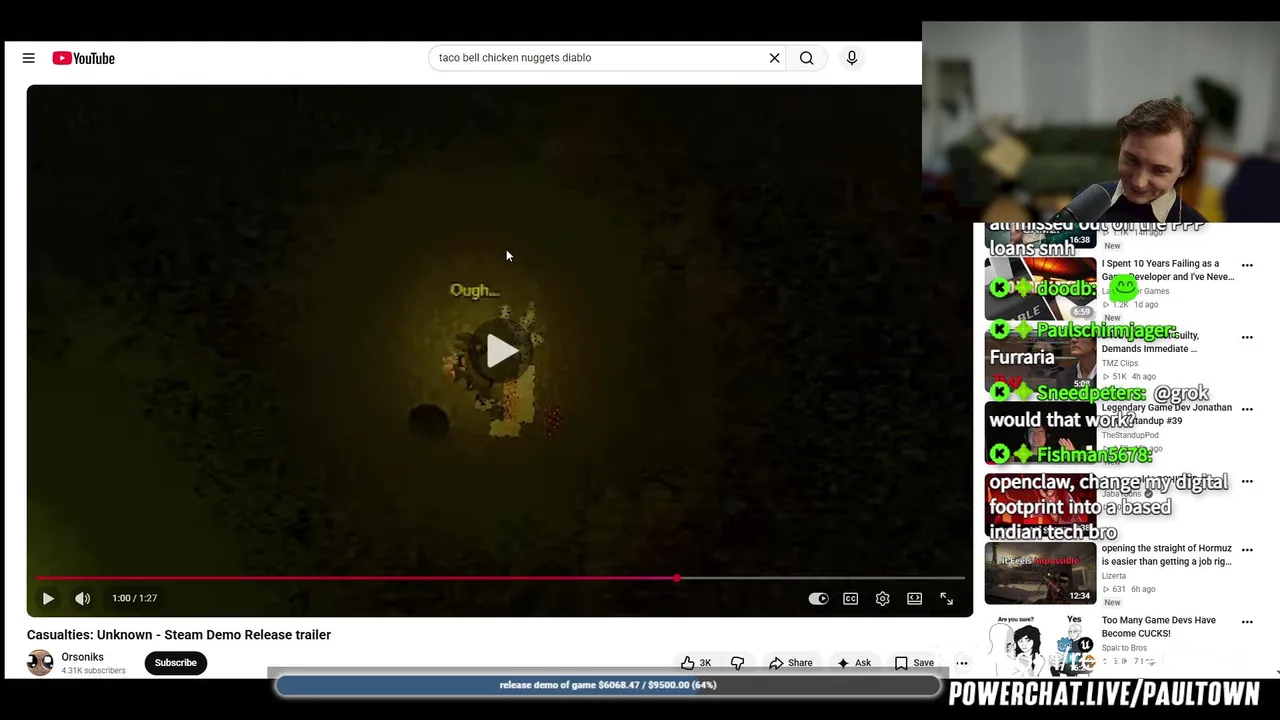Open options for 'I Spent 10 Years Failing' video
Viewport: 1280px width, 720px height.
[x=1247, y=266]
